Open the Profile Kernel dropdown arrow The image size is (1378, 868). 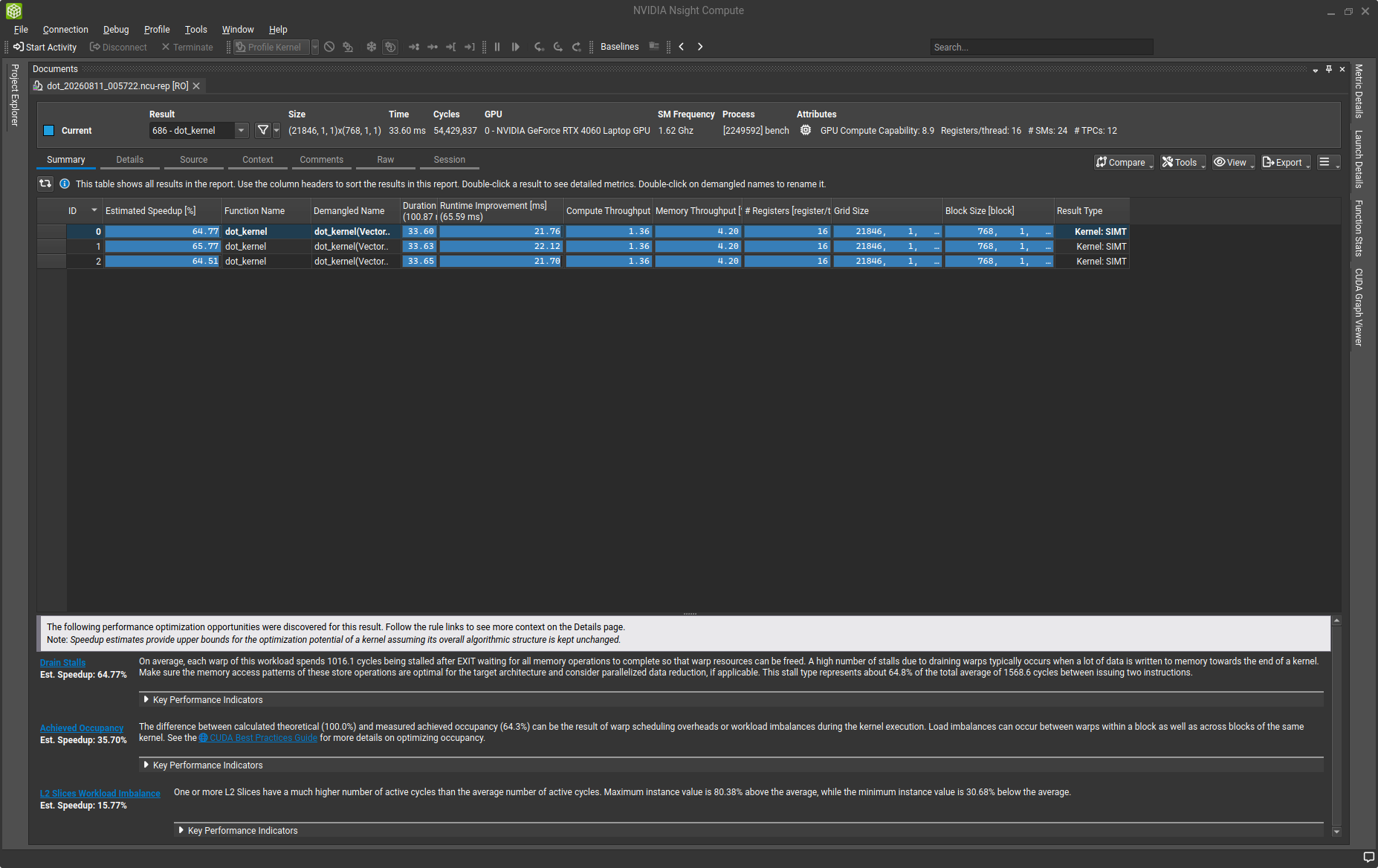pos(315,47)
